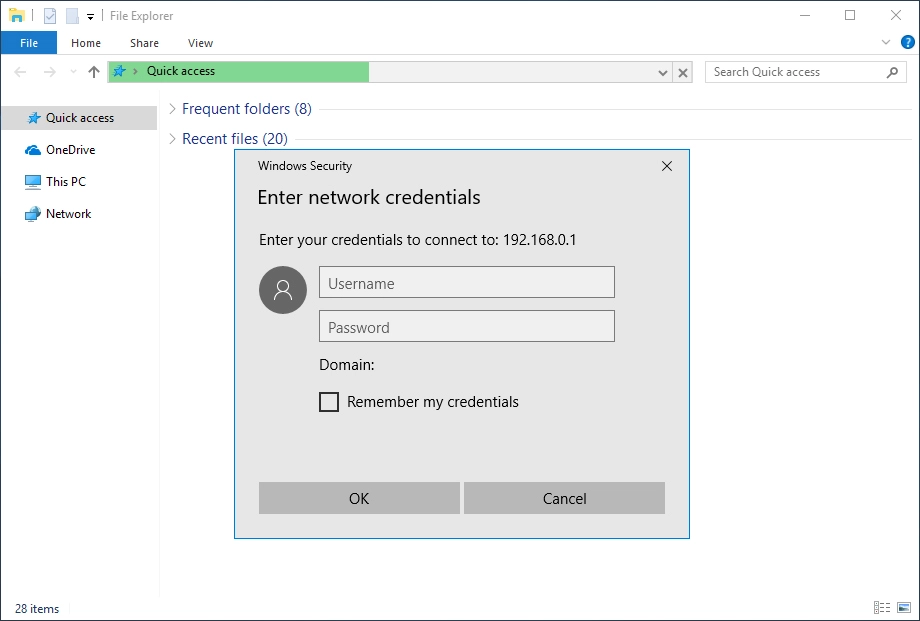Click the Username field
Image resolution: width=920 pixels, height=621 pixels.
[467, 282]
